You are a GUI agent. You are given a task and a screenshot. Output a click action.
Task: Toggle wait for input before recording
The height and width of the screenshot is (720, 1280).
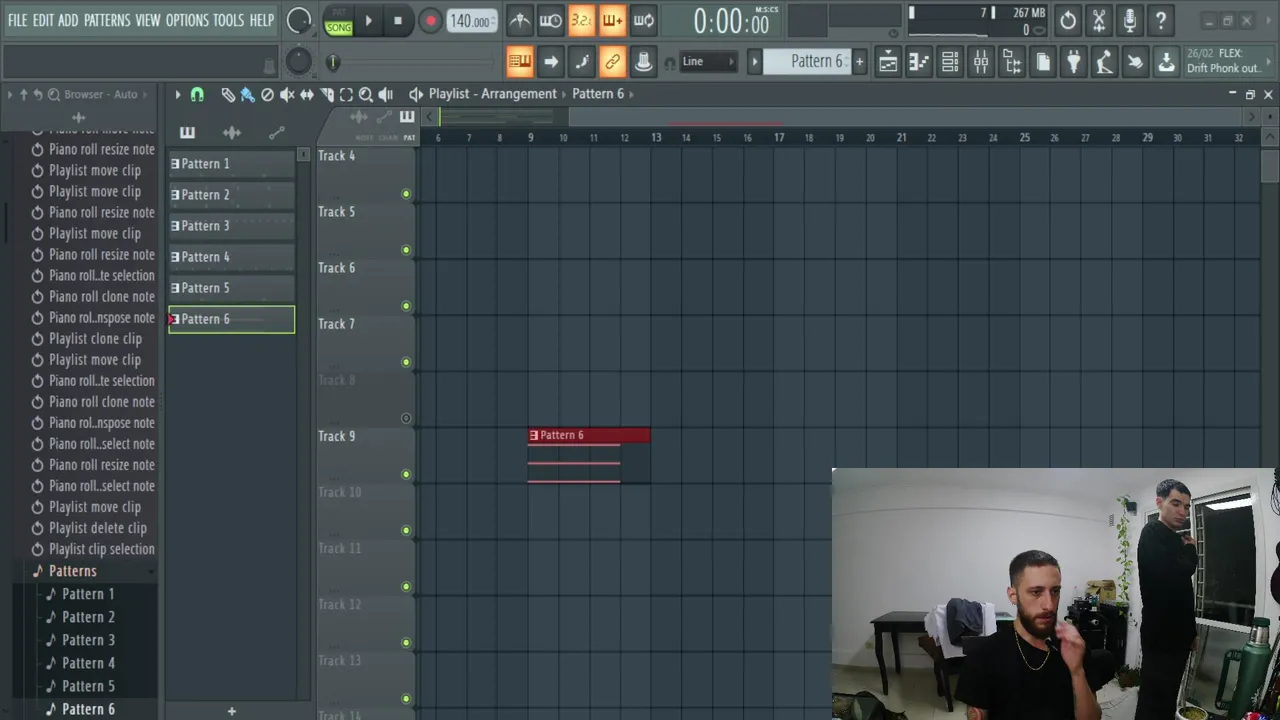551,20
